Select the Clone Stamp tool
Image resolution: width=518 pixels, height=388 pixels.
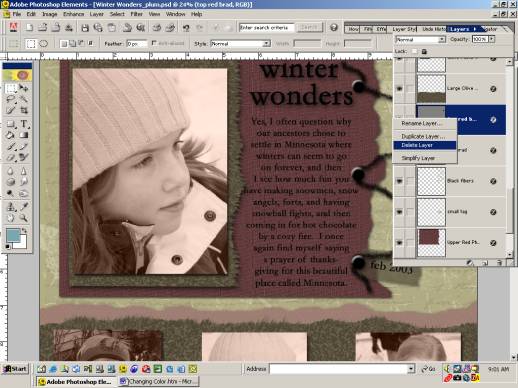tap(10, 207)
